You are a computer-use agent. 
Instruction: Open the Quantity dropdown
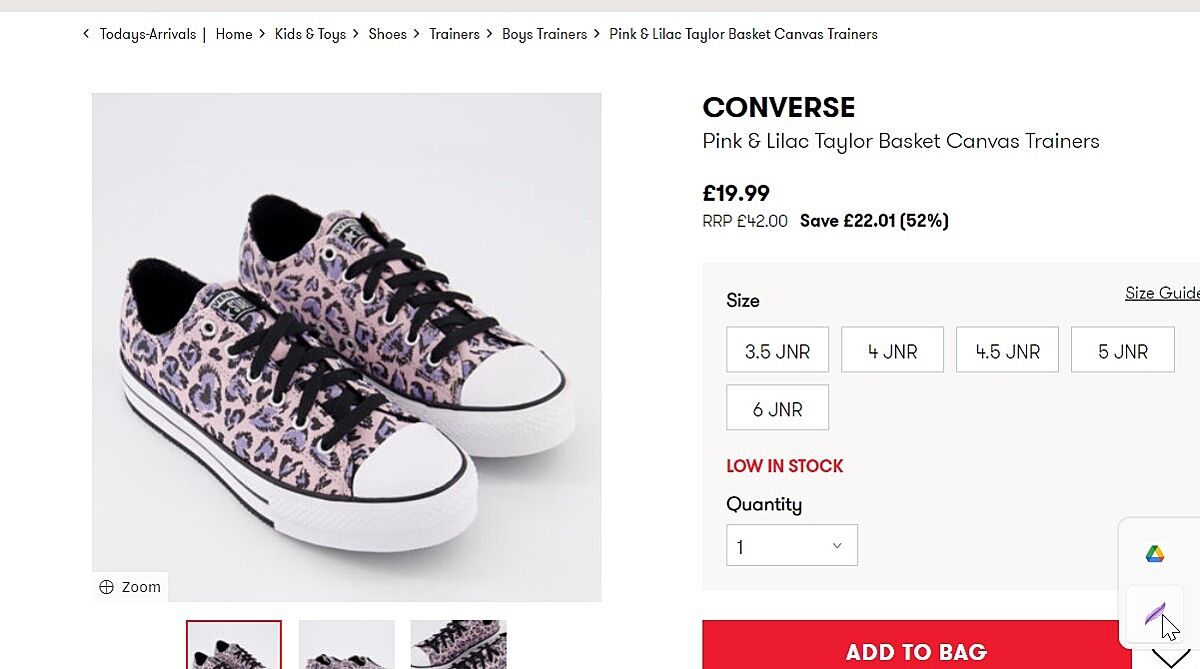pos(791,546)
